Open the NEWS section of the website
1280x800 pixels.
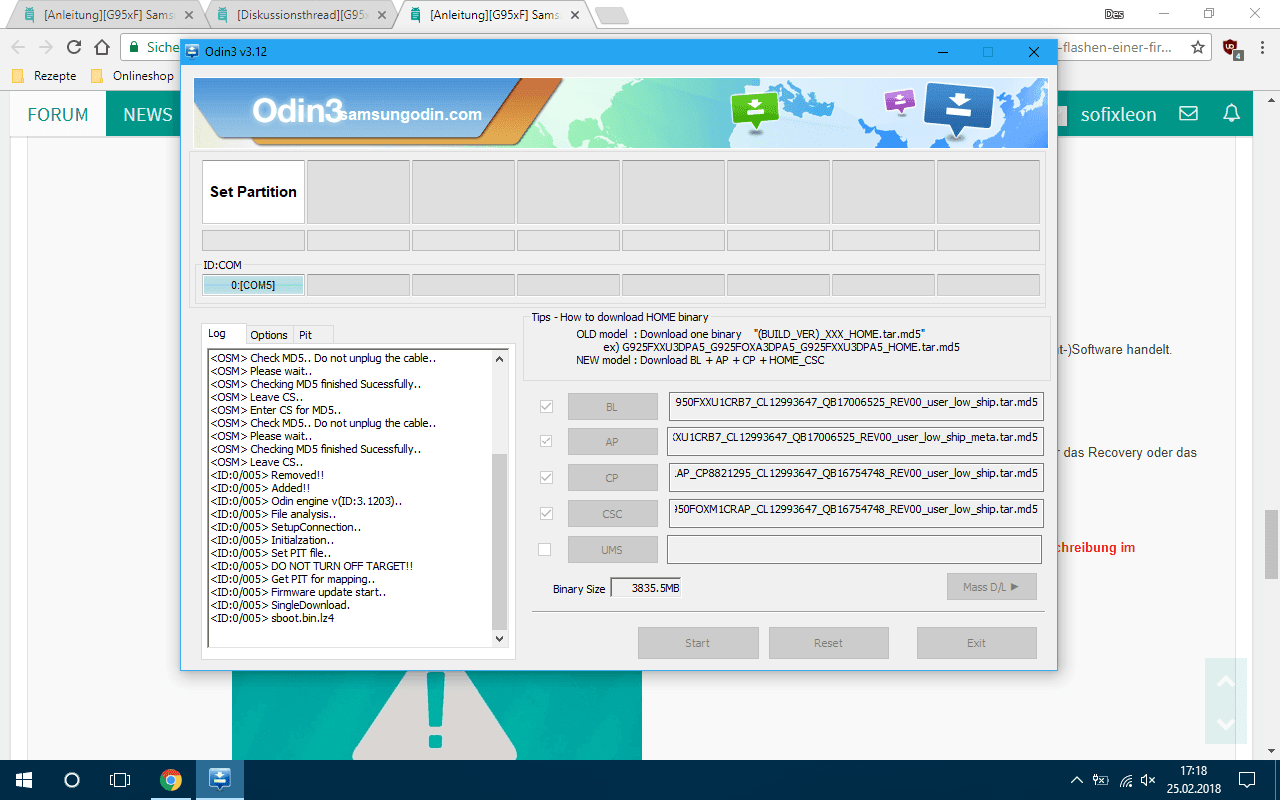click(148, 115)
